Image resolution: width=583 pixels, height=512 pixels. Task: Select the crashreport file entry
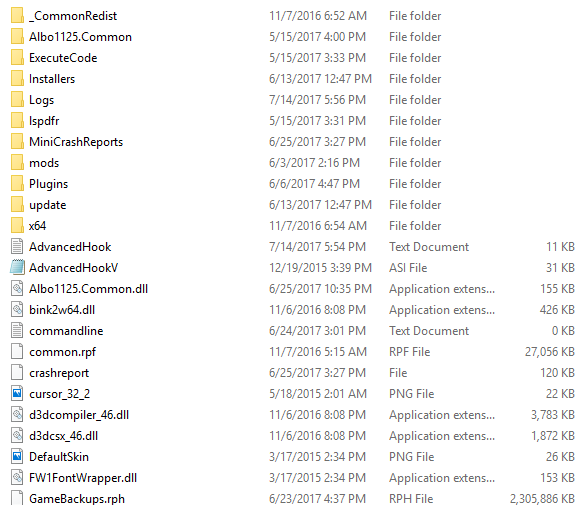click(x=293, y=373)
